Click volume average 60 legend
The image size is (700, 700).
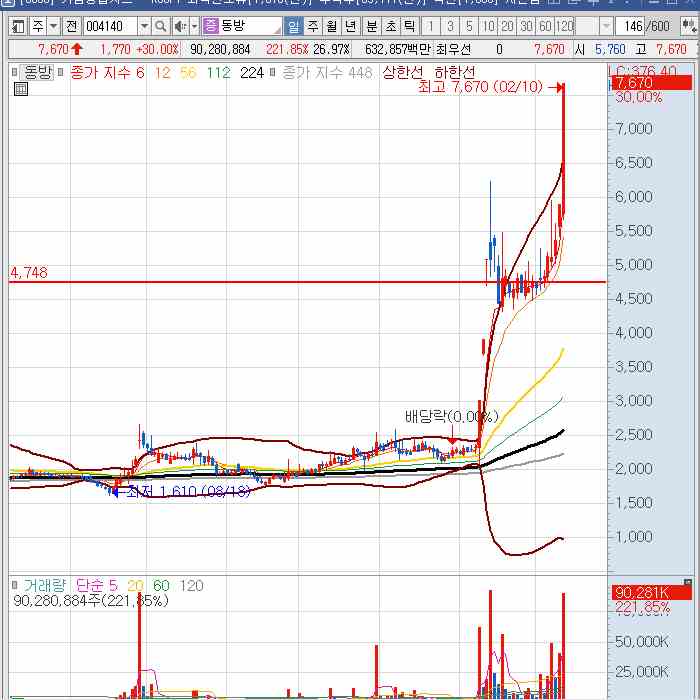tap(161, 585)
